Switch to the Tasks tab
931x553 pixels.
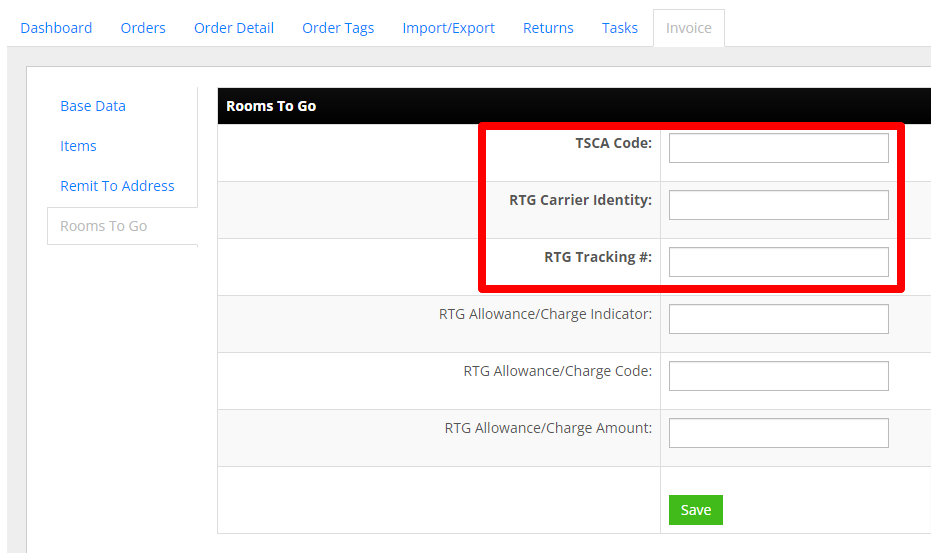point(619,28)
